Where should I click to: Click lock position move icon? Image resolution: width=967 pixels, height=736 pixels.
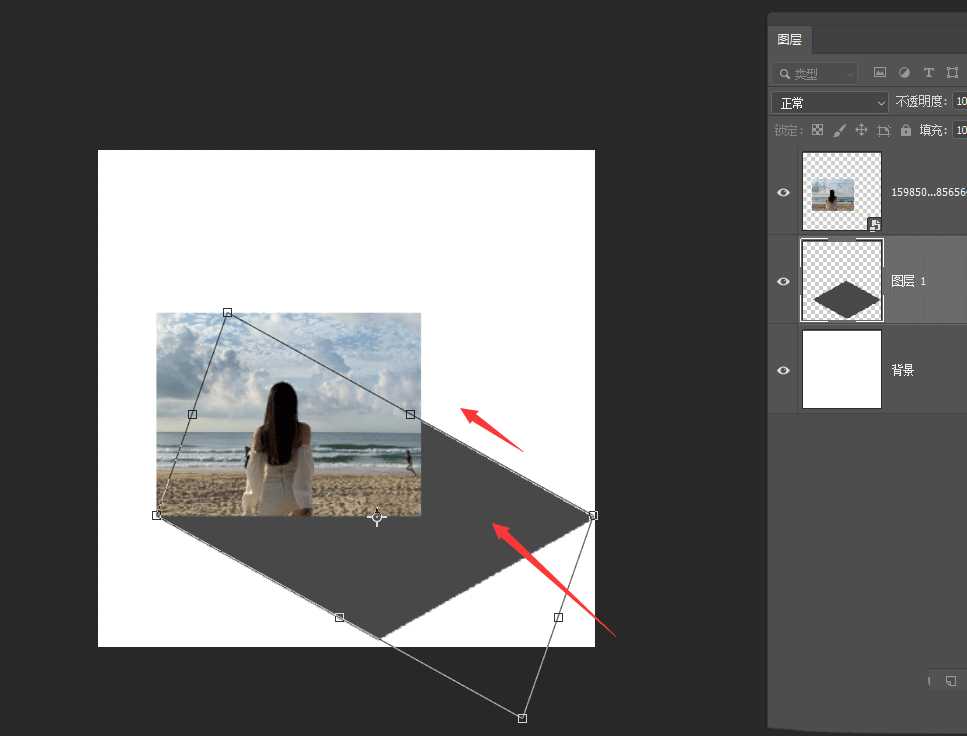click(x=861, y=130)
